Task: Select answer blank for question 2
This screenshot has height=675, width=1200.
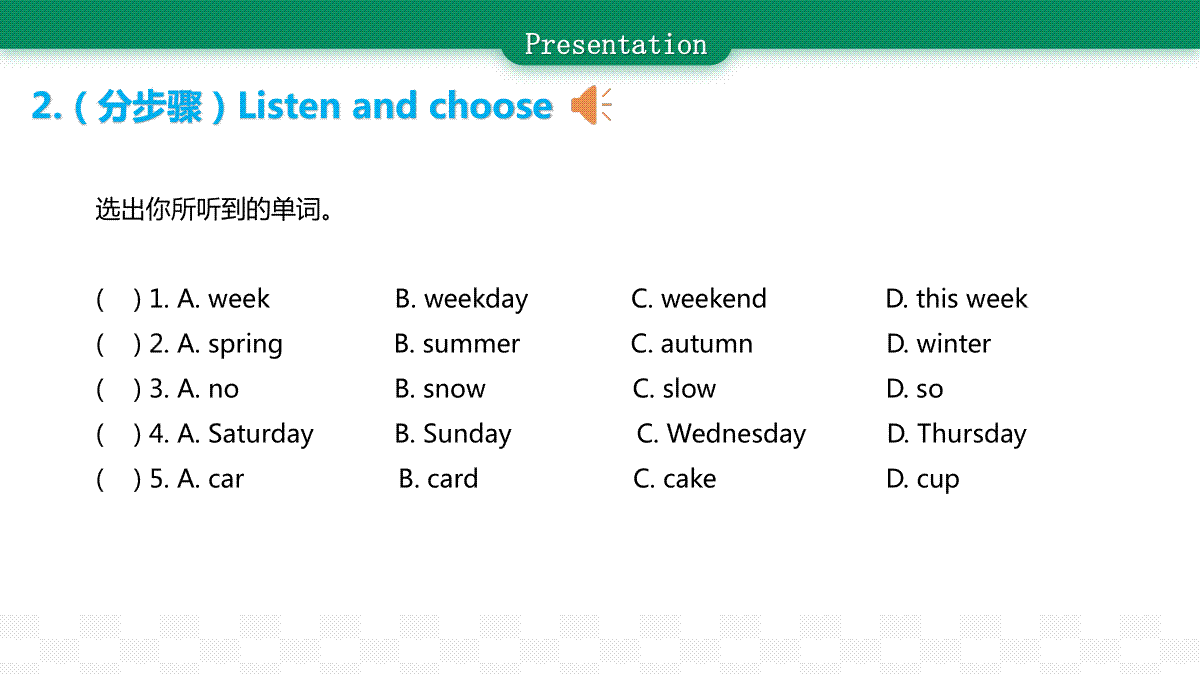Action: pyautogui.click(x=118, y=344)
